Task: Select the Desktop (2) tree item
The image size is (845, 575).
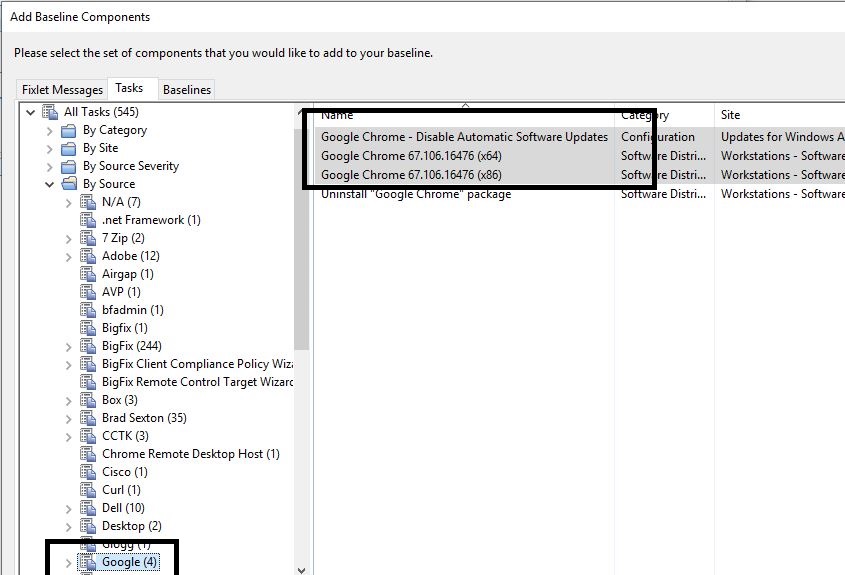Action: [131, 525]
